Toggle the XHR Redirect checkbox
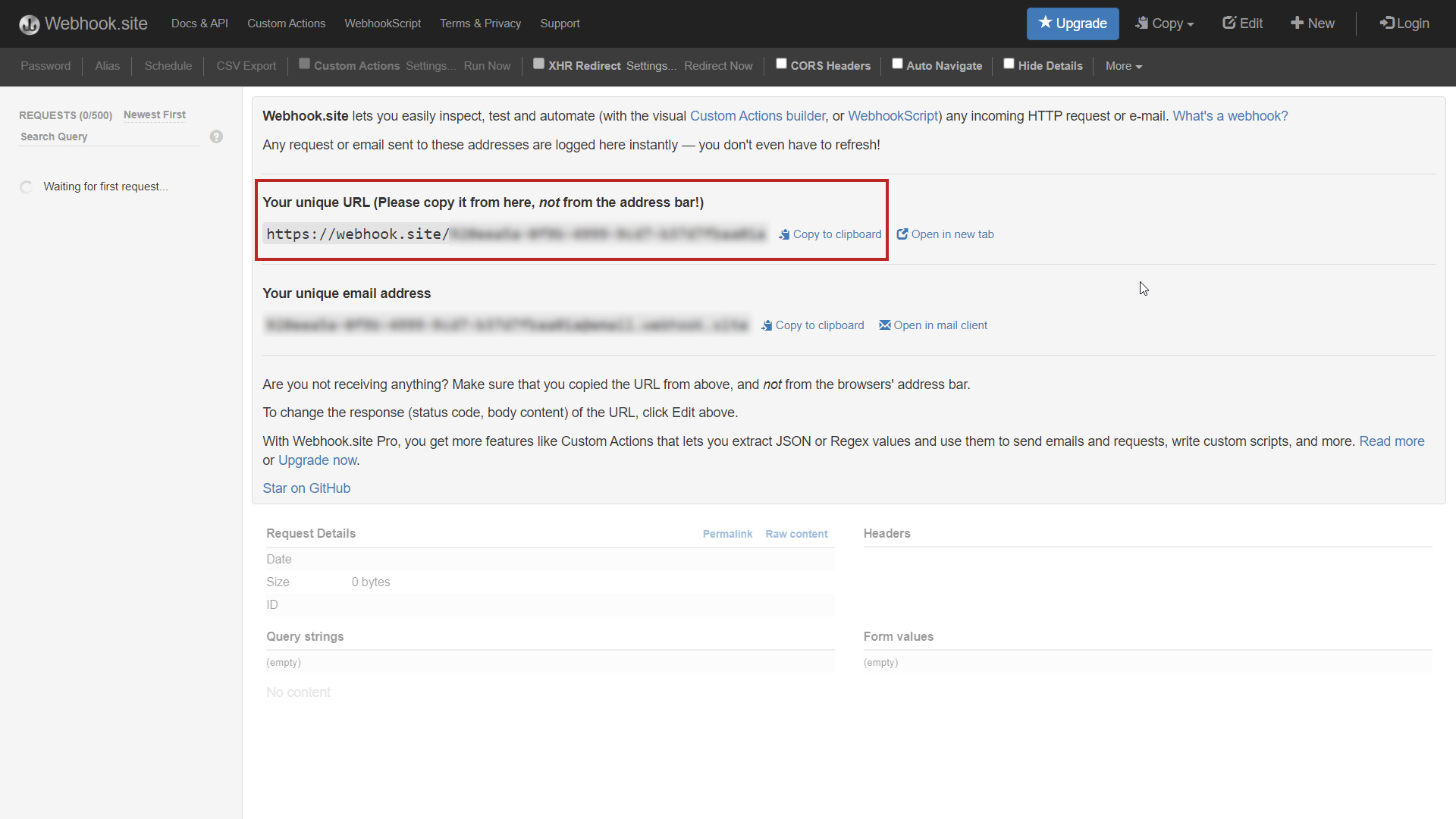 point(538,64)
